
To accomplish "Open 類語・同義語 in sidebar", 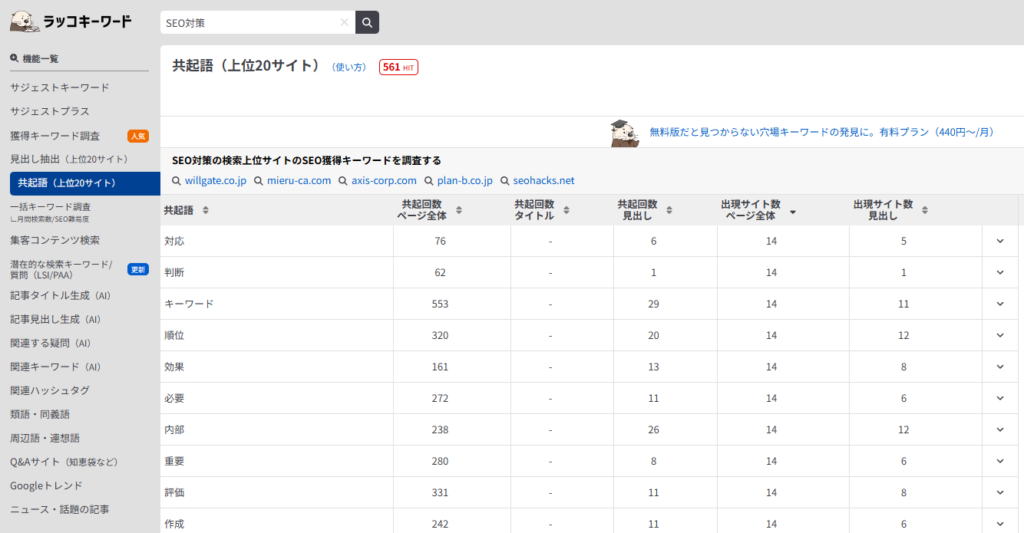I will click(40, 415).
